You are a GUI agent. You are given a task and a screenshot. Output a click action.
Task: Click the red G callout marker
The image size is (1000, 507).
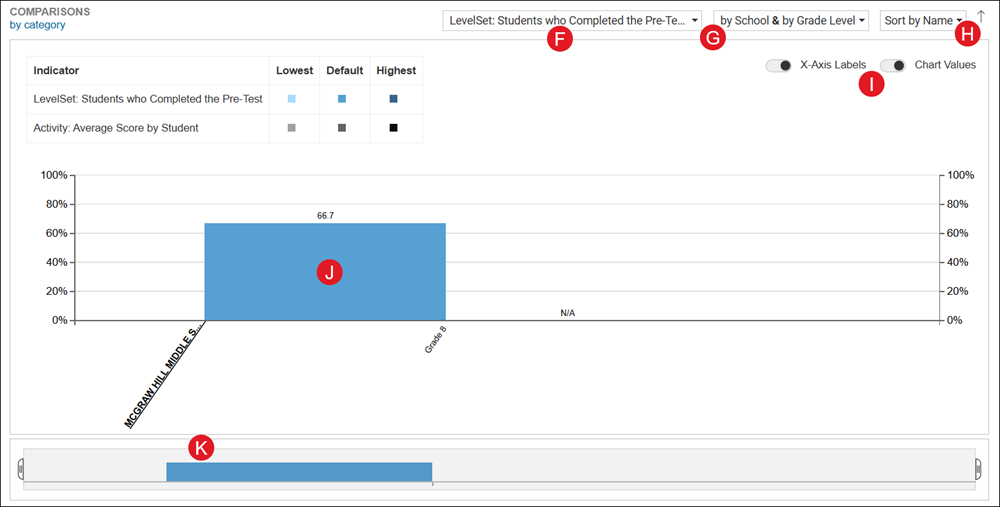coord(713,39)
